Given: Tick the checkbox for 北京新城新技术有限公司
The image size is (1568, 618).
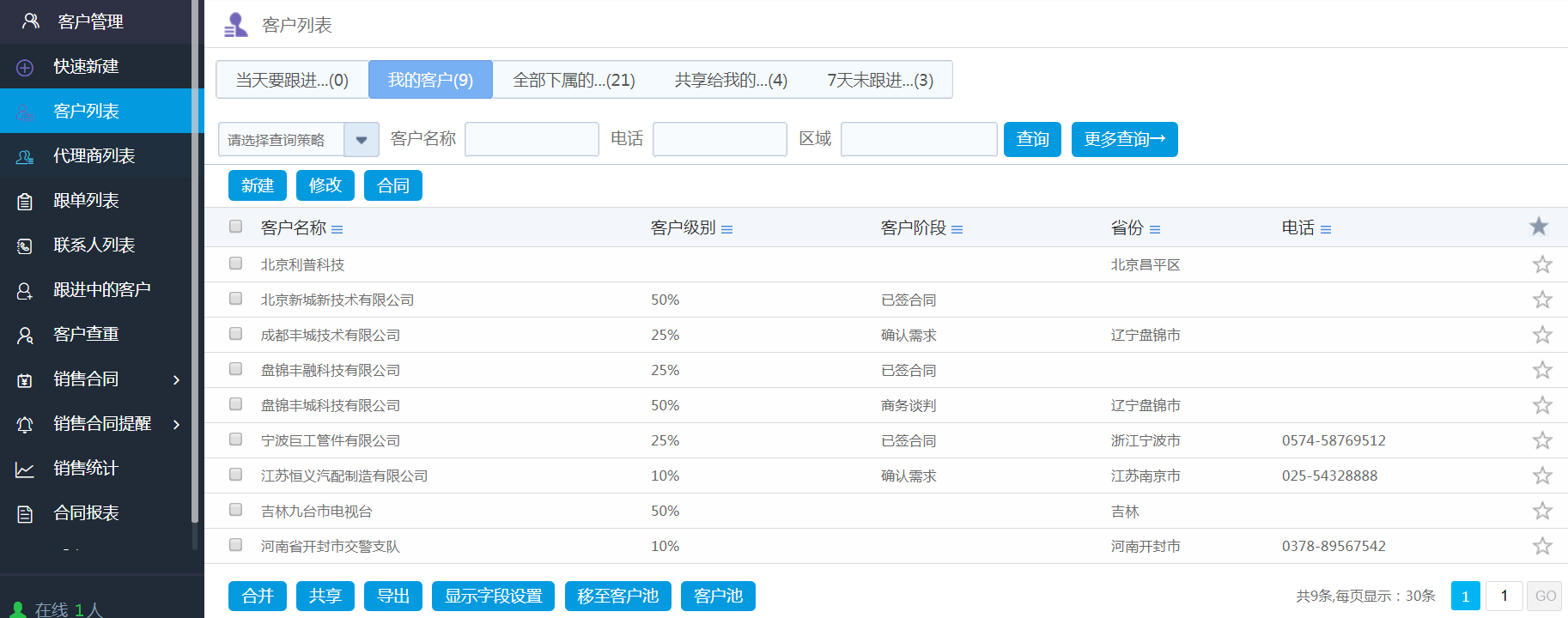Looking at the screenshot, I should click(235, 299).
